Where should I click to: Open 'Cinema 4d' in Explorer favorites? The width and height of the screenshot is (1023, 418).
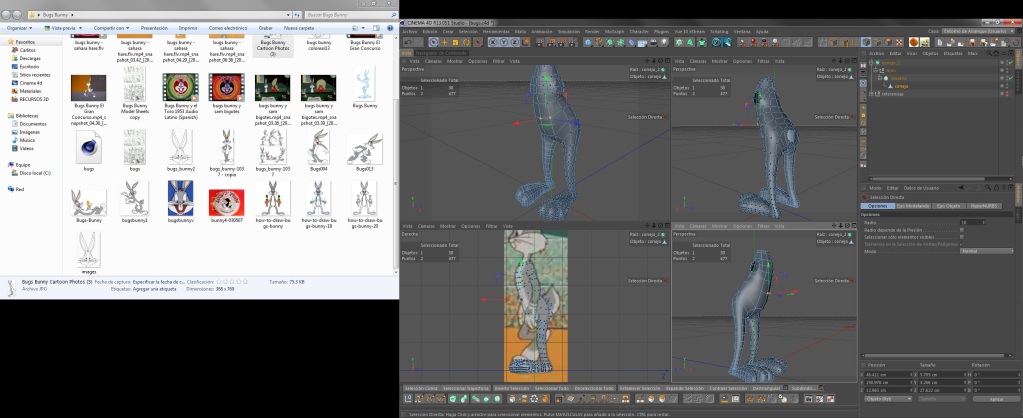pos(31,83)
